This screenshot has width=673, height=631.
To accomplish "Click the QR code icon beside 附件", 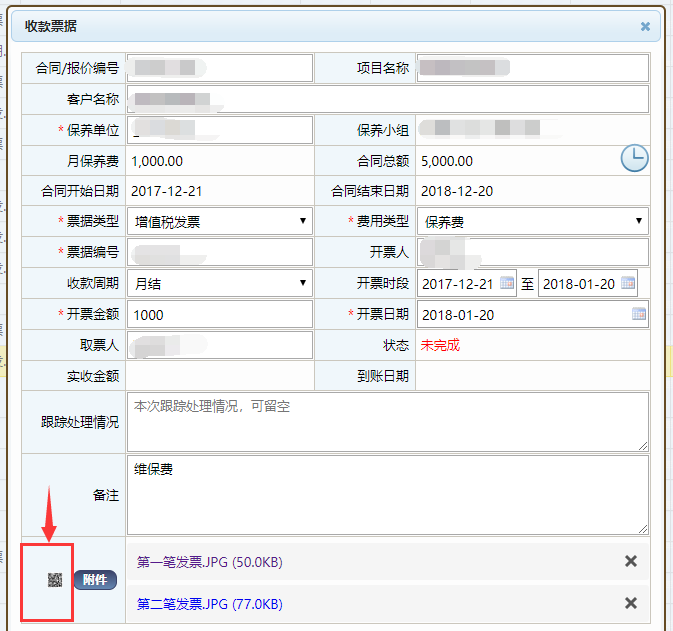I will pyautogui.click(x=55, y=580).
